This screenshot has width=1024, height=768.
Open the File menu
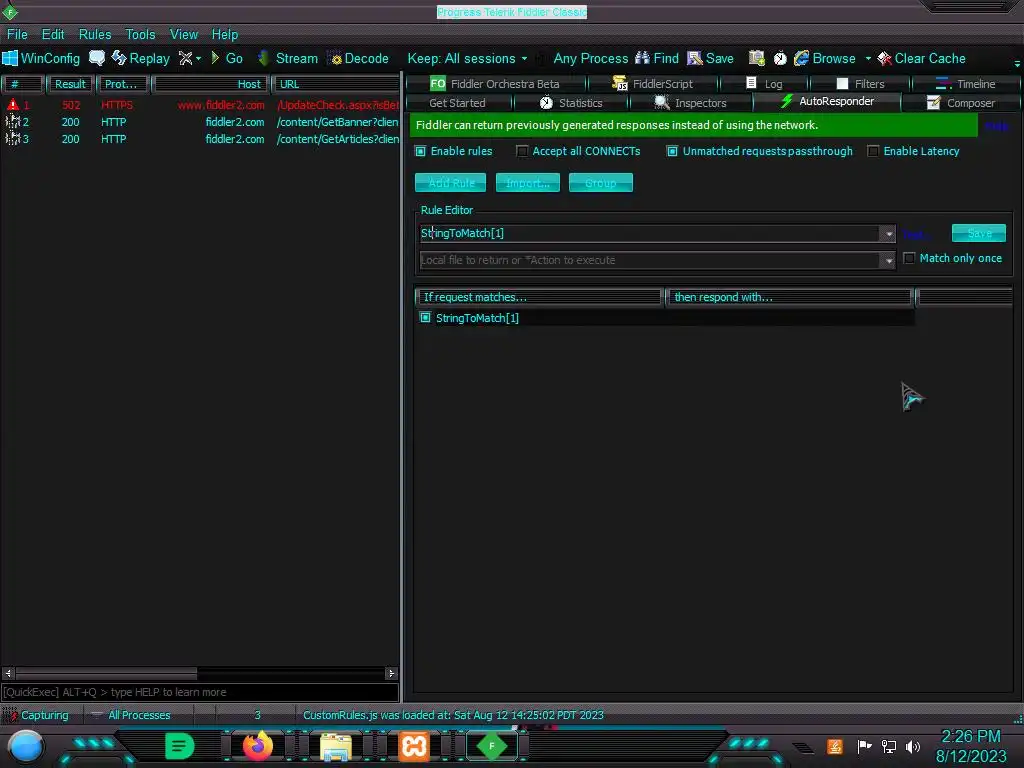[17, 35]
